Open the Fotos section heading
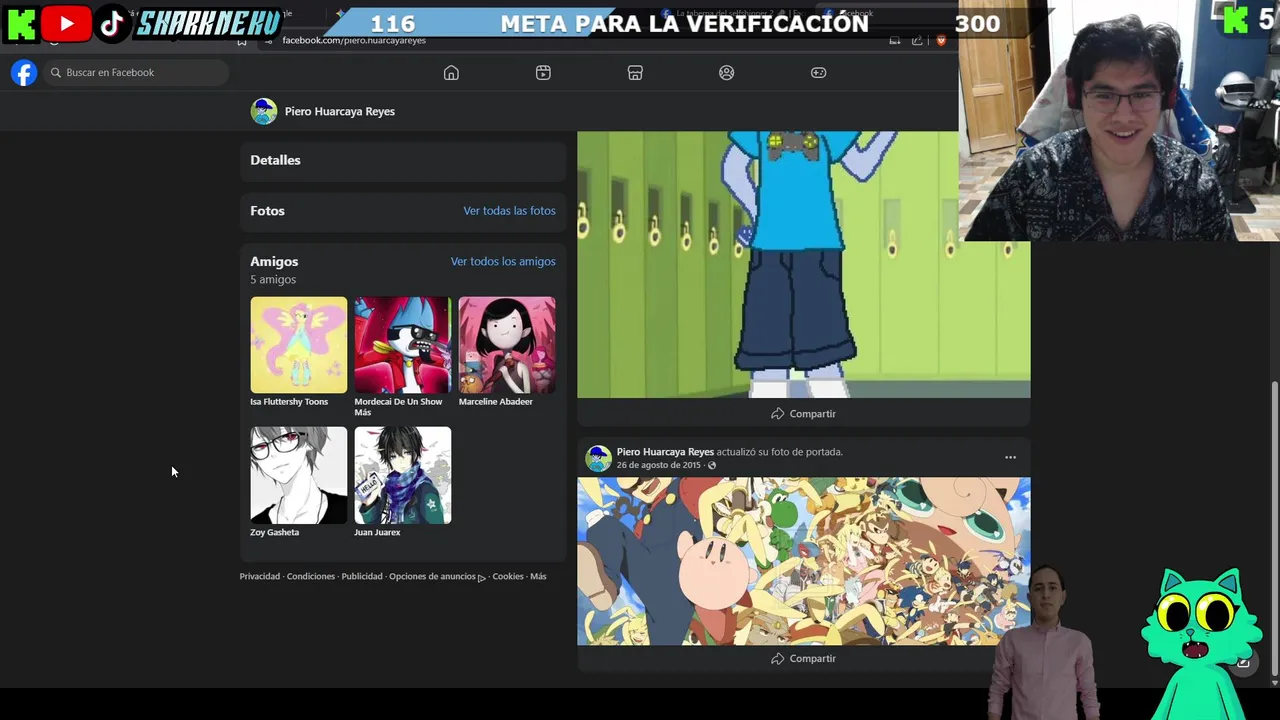The height and width of the screenshot is (720, 1280). pyautogui.click(x=267, y=211)
